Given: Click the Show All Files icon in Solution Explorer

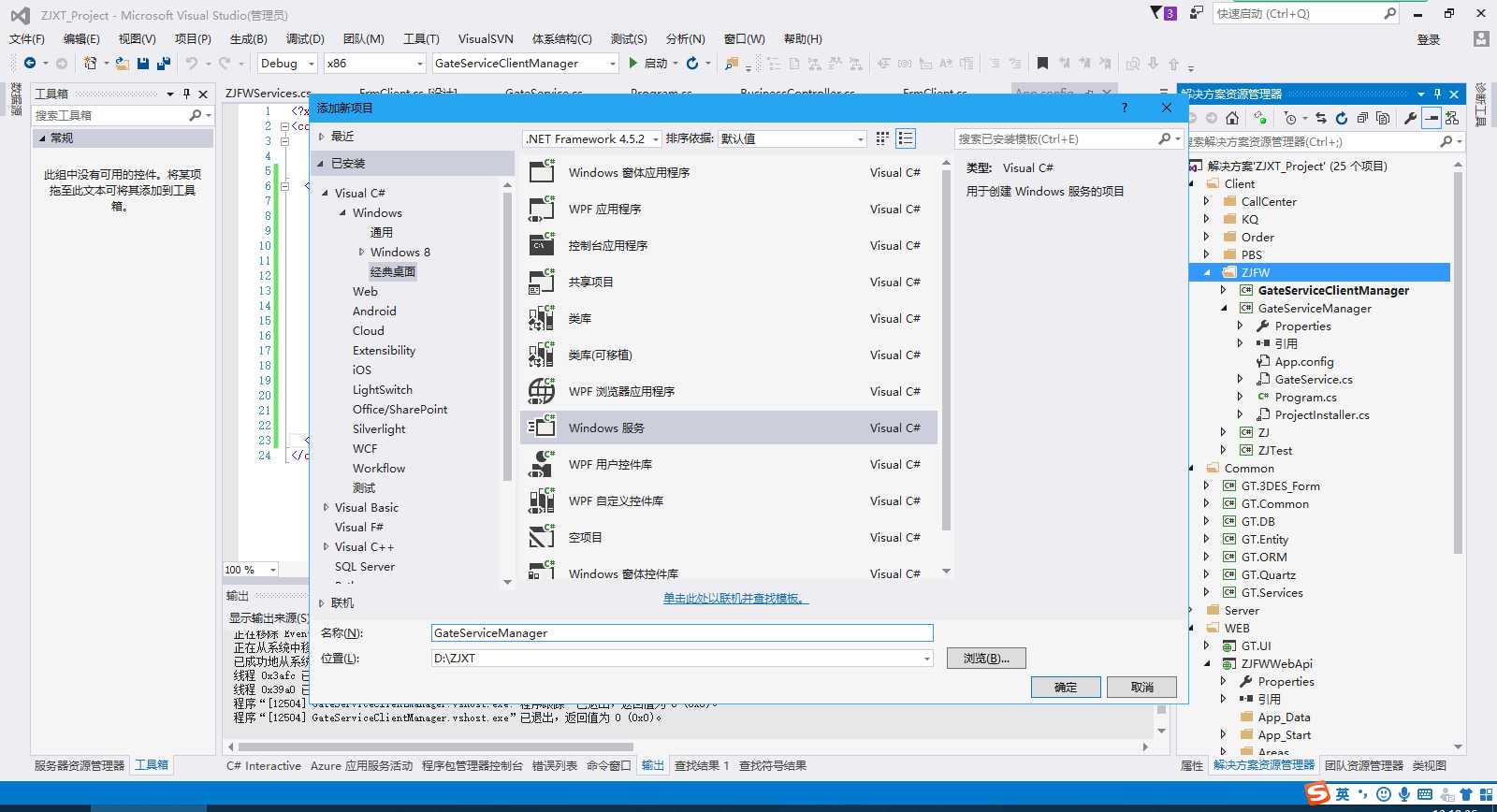Looking at the screenshot, I should click(1383, 118).
